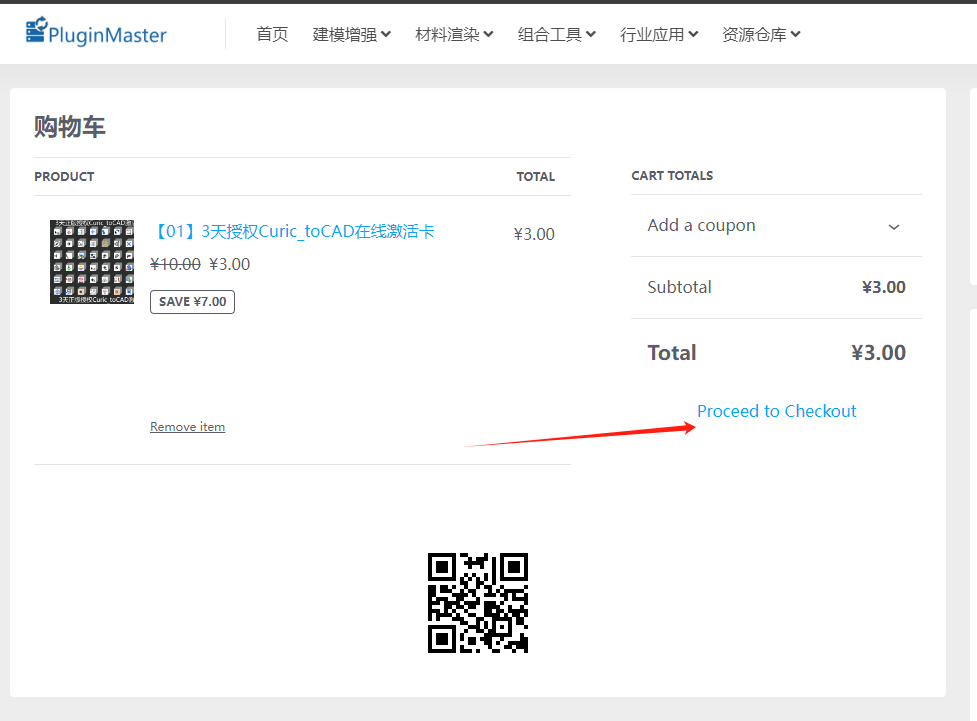Expand the 资源仓库 dropdown
This screenshot has height=721, width=977.
coord(761,34)
